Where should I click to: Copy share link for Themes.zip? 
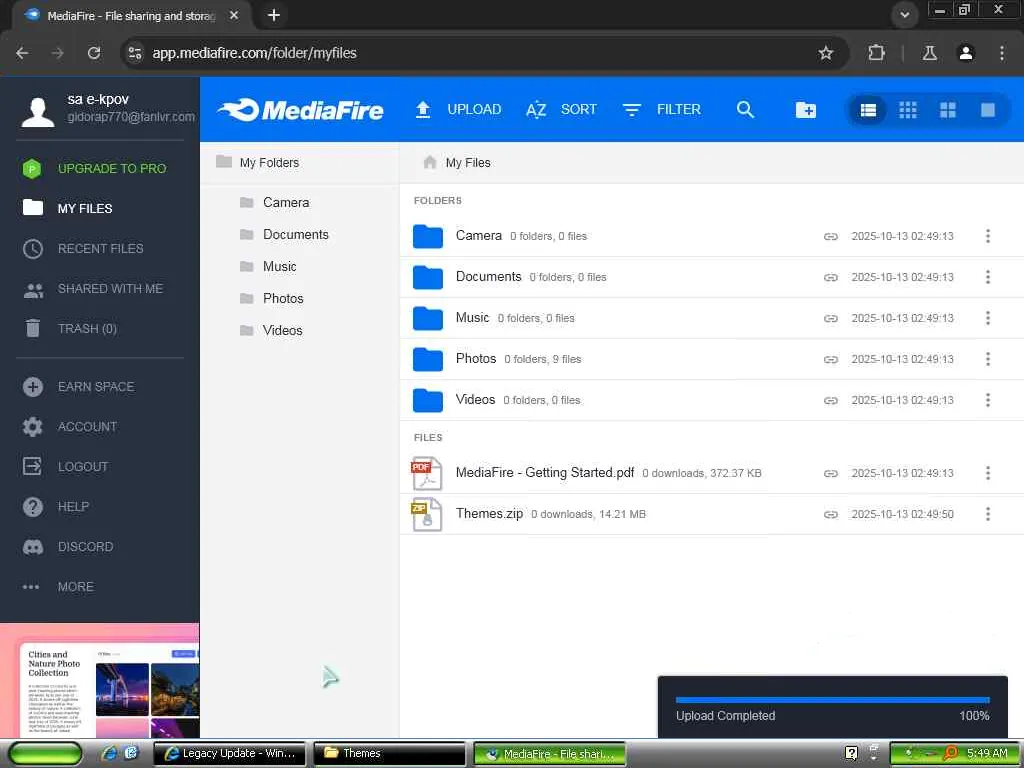[831, 515]
